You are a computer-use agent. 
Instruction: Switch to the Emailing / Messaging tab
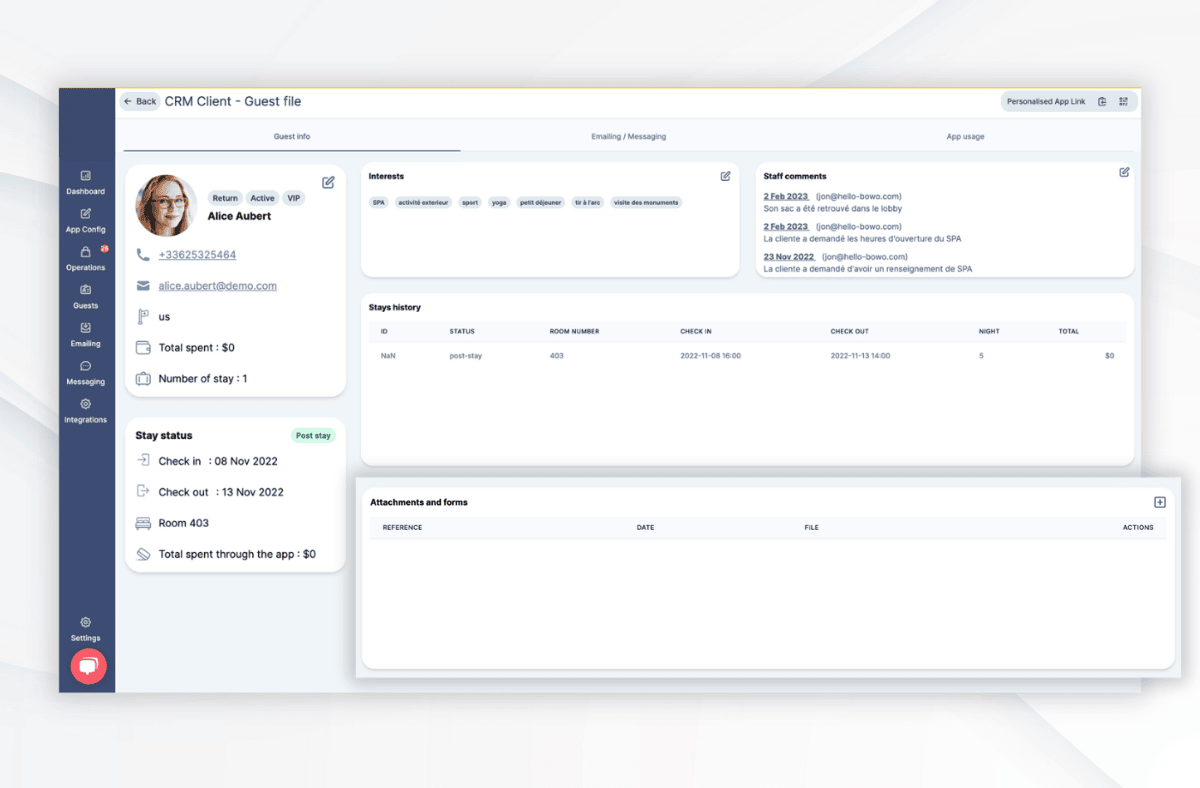click(x=628, y=136)
